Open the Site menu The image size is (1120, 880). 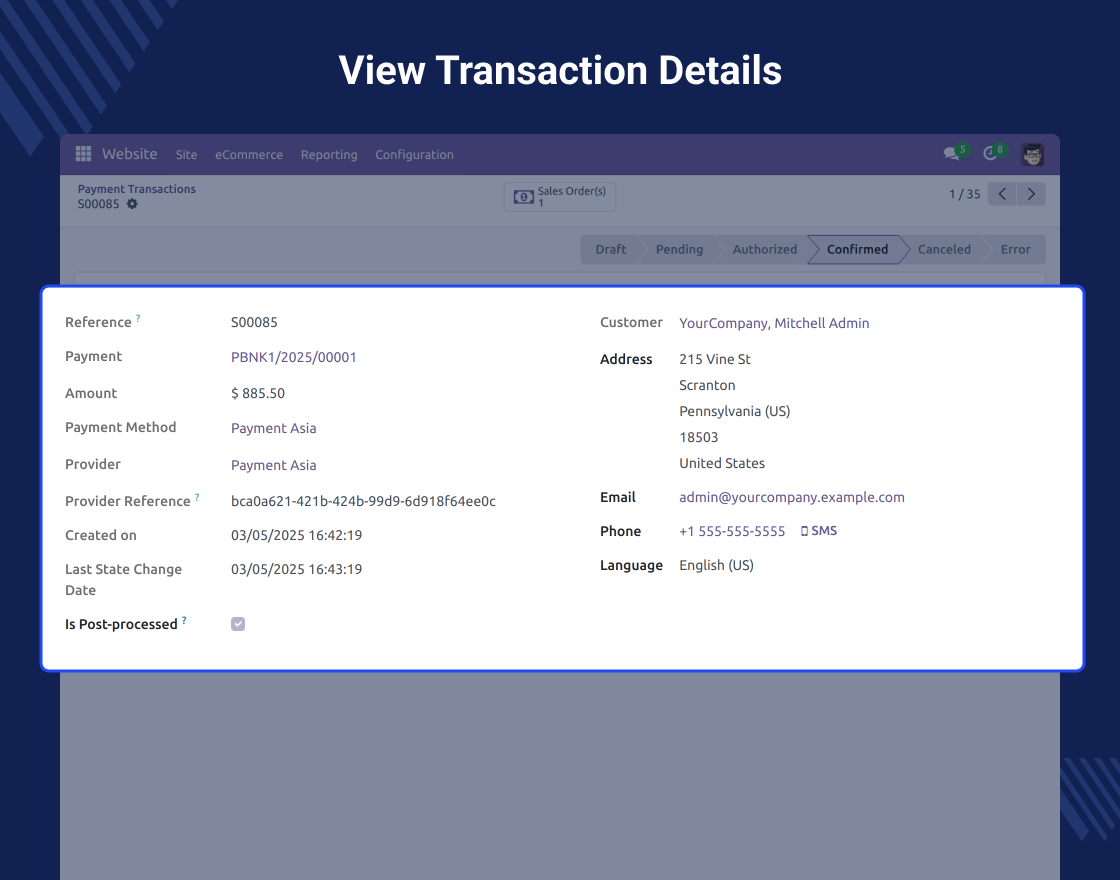(186, 155)
